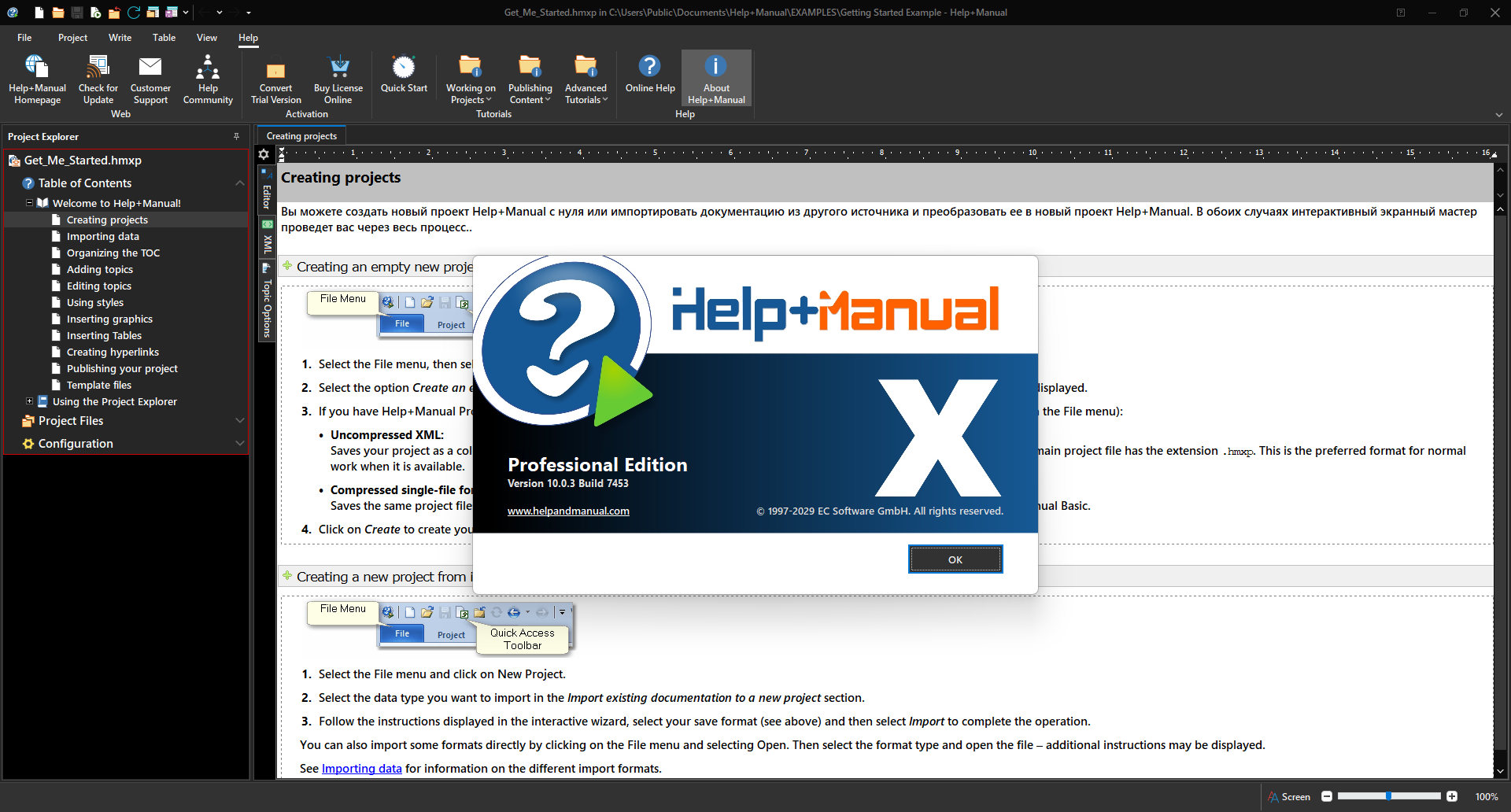Image resolution: width=1511 pixels, height=812 pixels.
Task: Click the page with play arrow icon
Action: click(x=95, y=13)
